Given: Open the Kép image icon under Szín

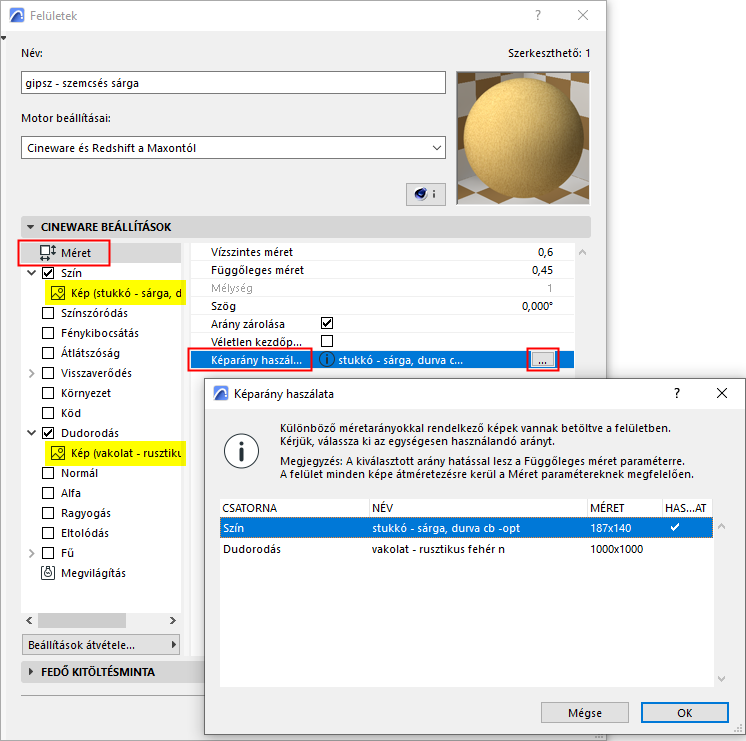Looking at the screenshot, I should coord(58,293).
